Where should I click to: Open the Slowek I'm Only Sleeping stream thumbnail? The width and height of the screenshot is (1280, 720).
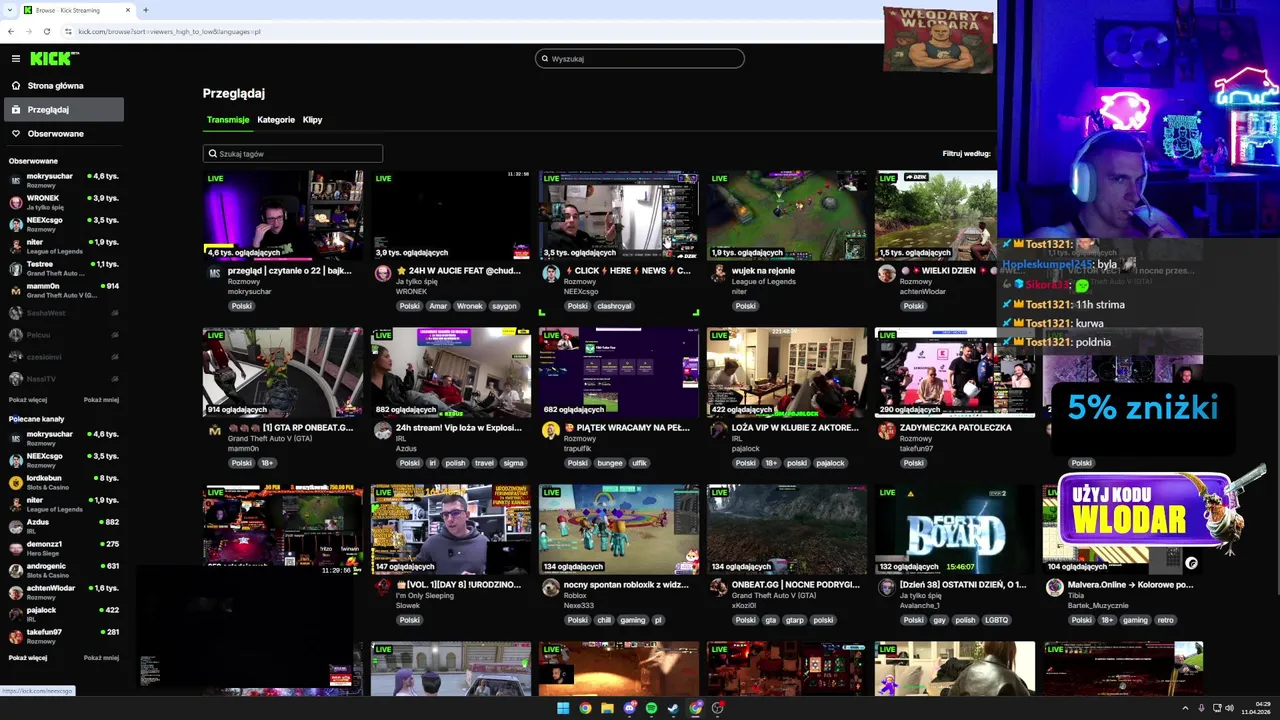451,530
